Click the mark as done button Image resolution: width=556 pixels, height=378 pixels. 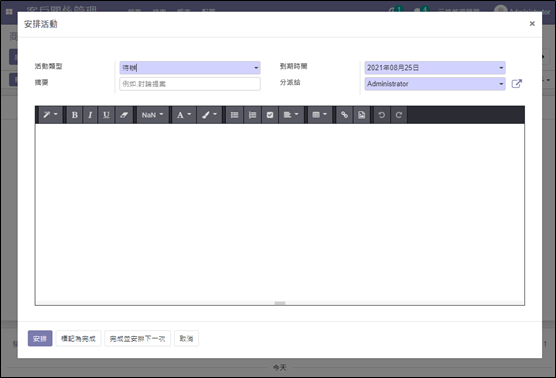tap(78, 339)
